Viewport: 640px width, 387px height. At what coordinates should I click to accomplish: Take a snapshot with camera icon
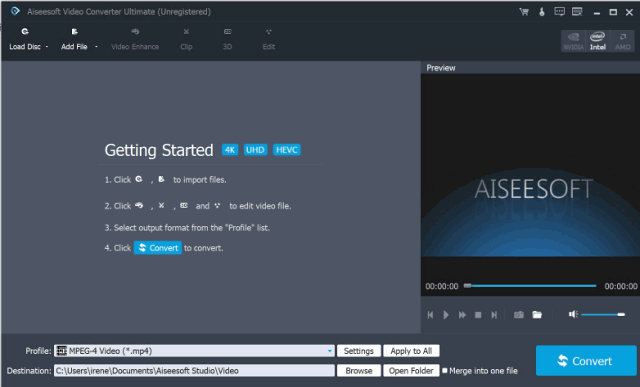point(519,315)
